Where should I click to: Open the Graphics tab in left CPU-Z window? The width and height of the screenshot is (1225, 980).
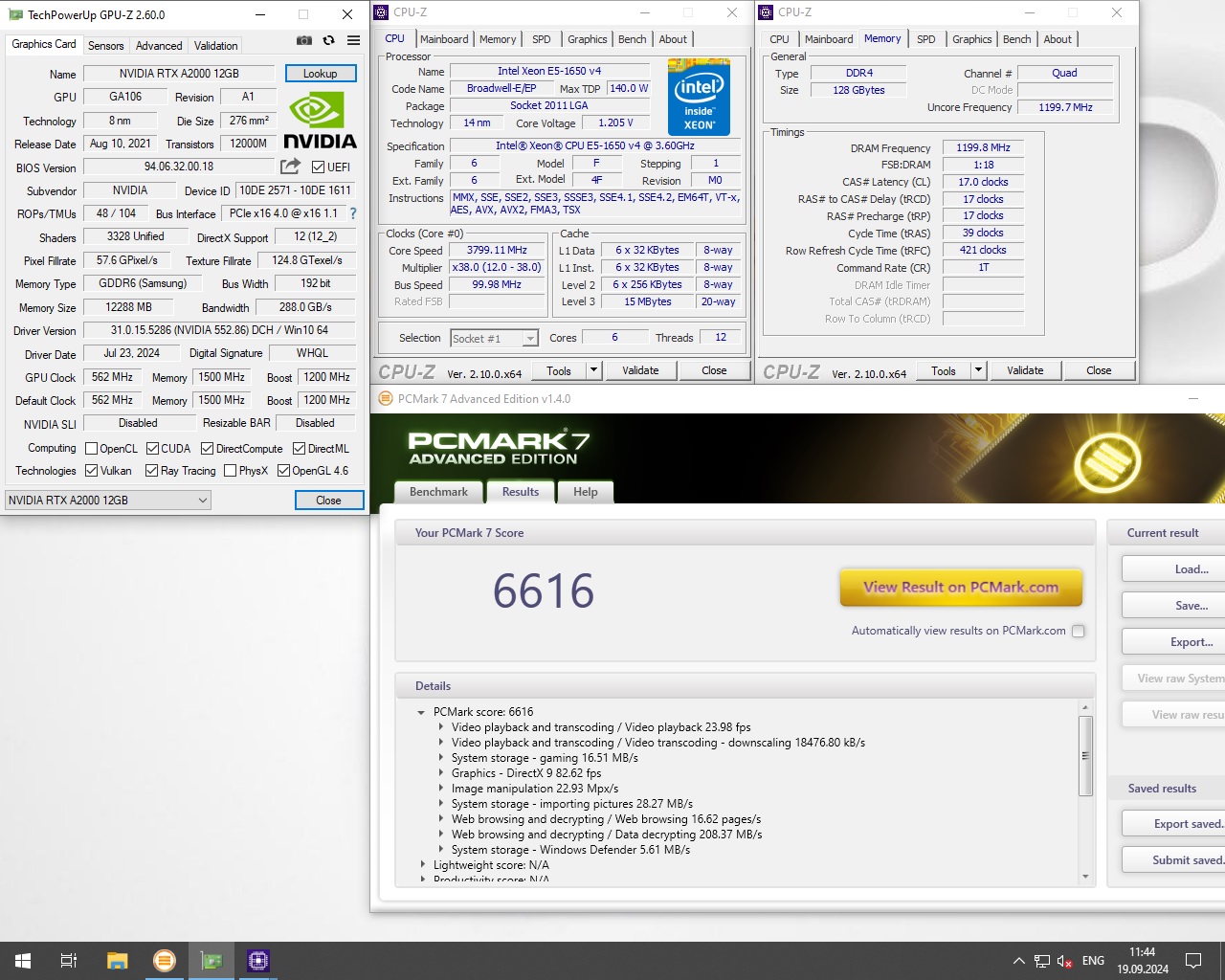pos(587,39)
